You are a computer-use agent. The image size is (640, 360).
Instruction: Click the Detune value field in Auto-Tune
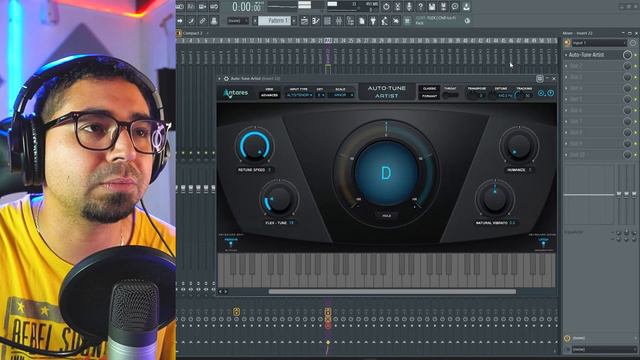[504, 96]
